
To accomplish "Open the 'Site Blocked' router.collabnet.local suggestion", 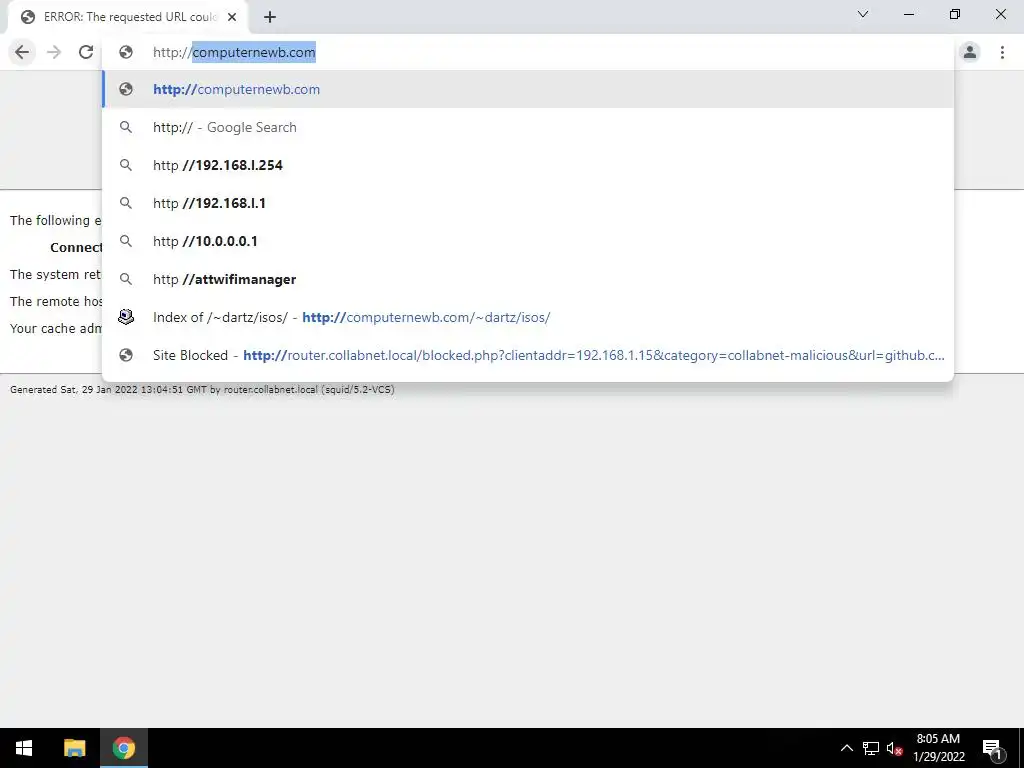I will 528,355.
